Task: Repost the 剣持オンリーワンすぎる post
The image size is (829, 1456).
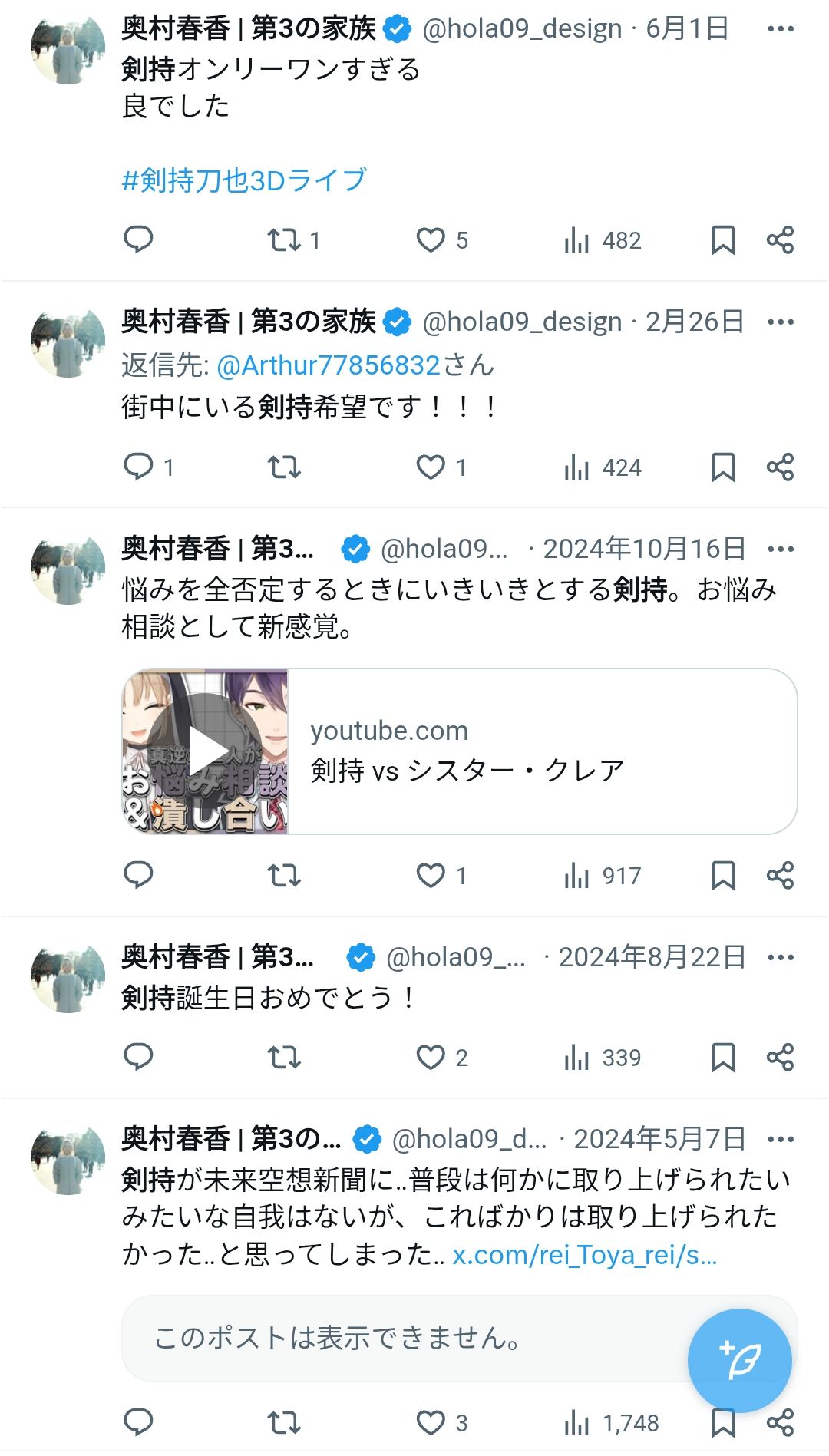Action: click(284, 240)
